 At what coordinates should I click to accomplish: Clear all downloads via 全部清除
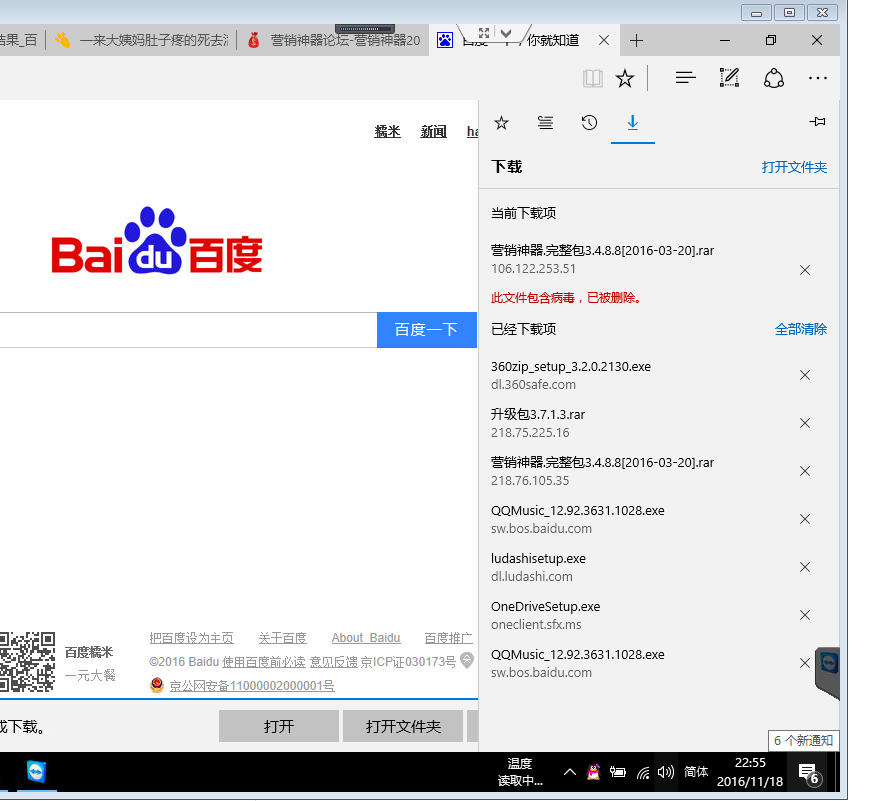(x=801, y=328)
